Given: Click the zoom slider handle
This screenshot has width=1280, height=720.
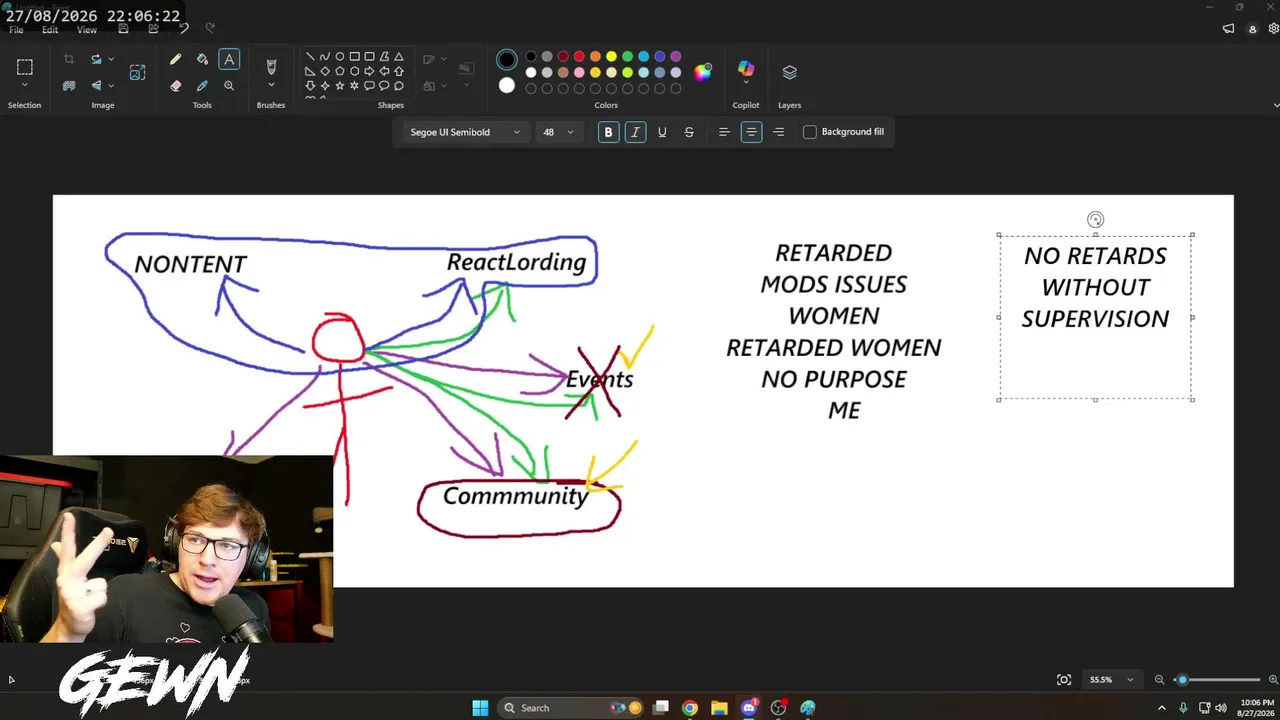Looking at the screenshot, I should pyautogui.click(x=1182, y=680).
